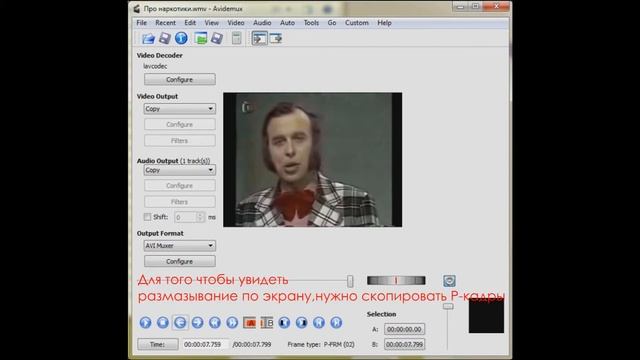Click the jog shuttle gradient wheel
The width and height of the screenshot is (640, 360).
pyautogui.click(x=396, y=280)
